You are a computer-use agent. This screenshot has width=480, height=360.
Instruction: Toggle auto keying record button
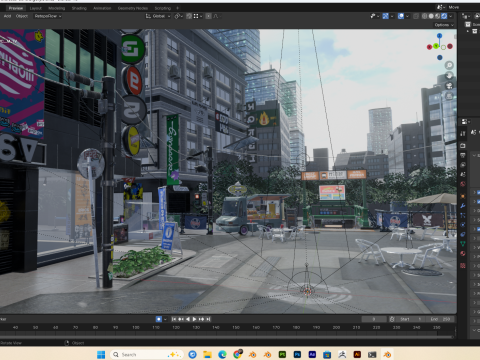[159, 319]
